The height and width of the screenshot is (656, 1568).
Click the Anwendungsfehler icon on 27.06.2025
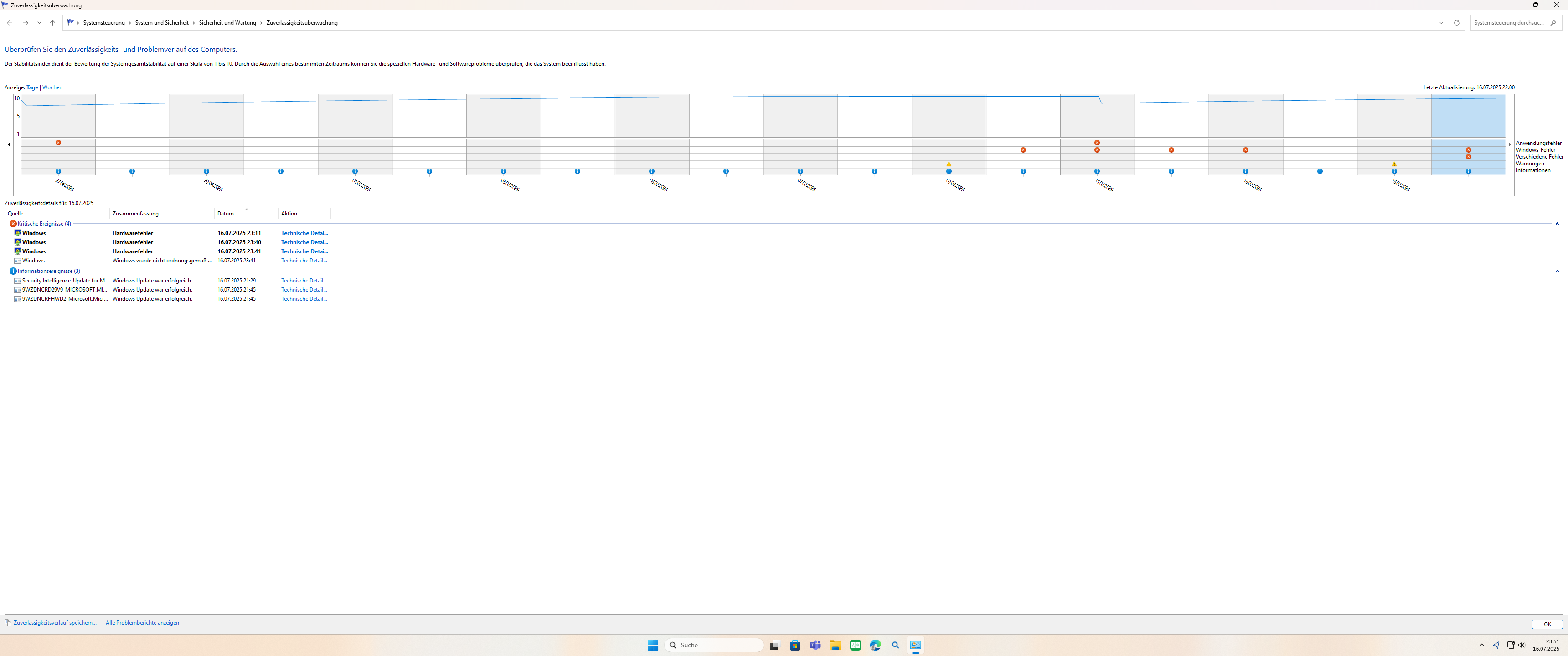[58, 143]
